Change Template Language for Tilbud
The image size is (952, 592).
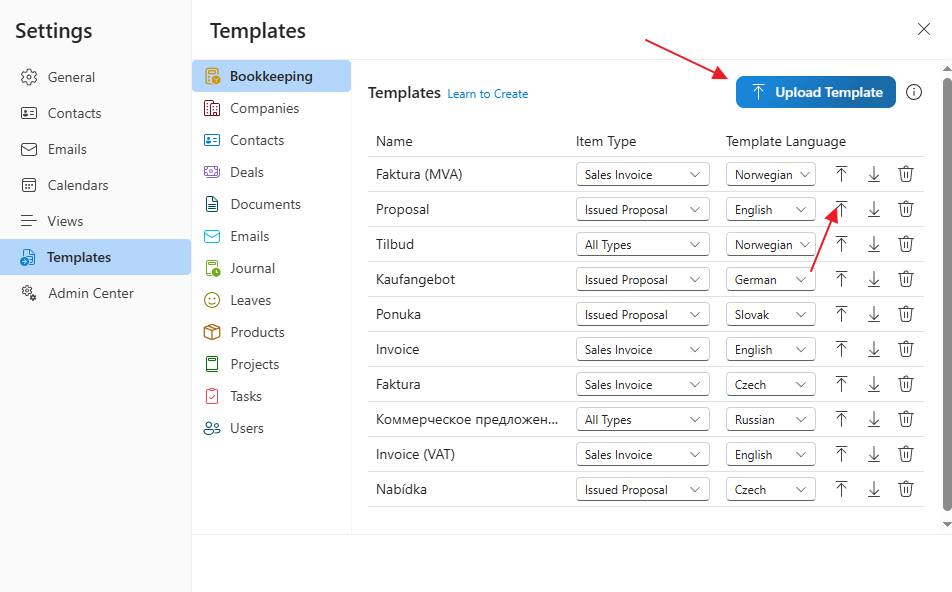[x=770, y=244]
